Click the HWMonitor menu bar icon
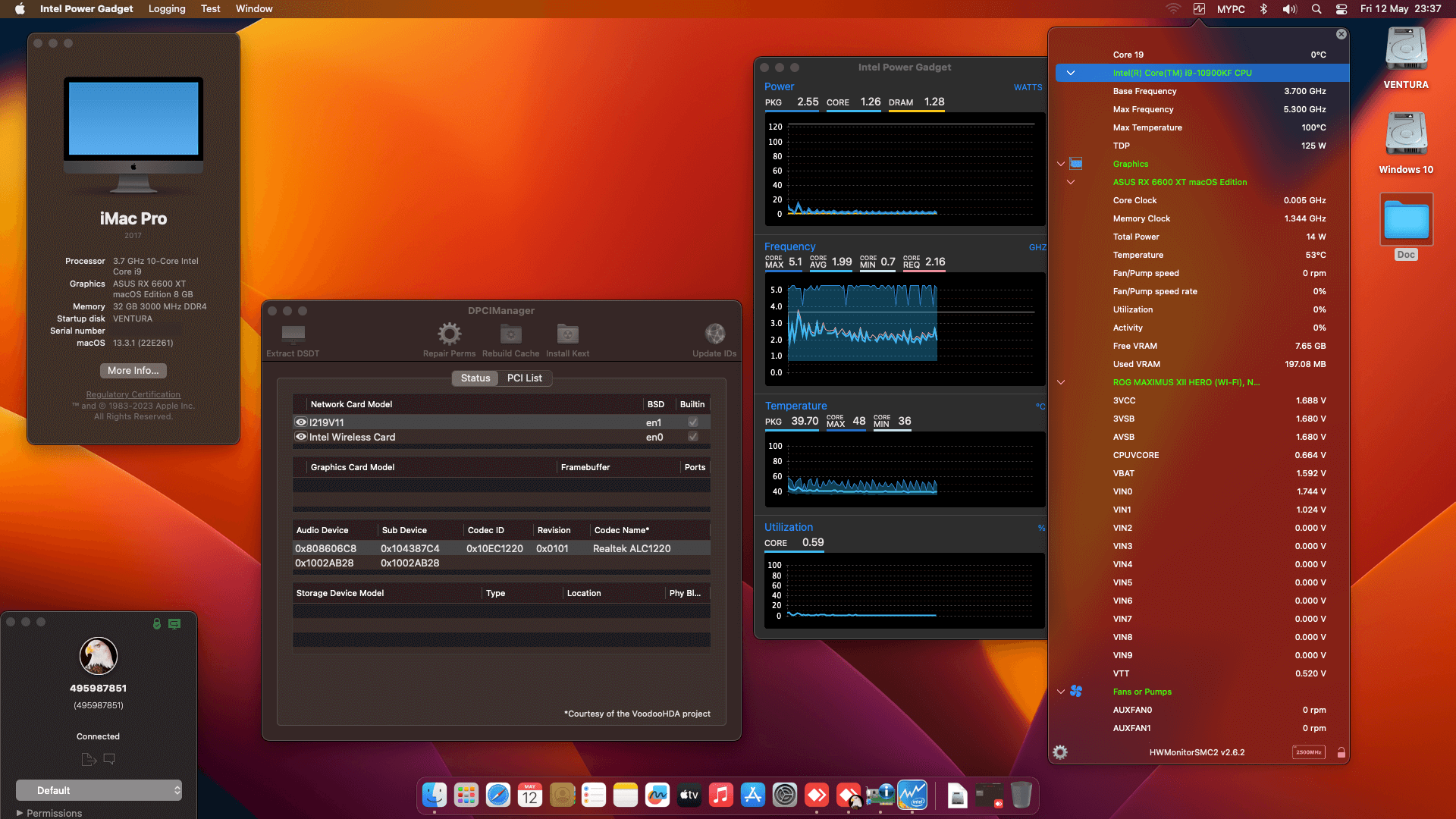 (1199, 9)
